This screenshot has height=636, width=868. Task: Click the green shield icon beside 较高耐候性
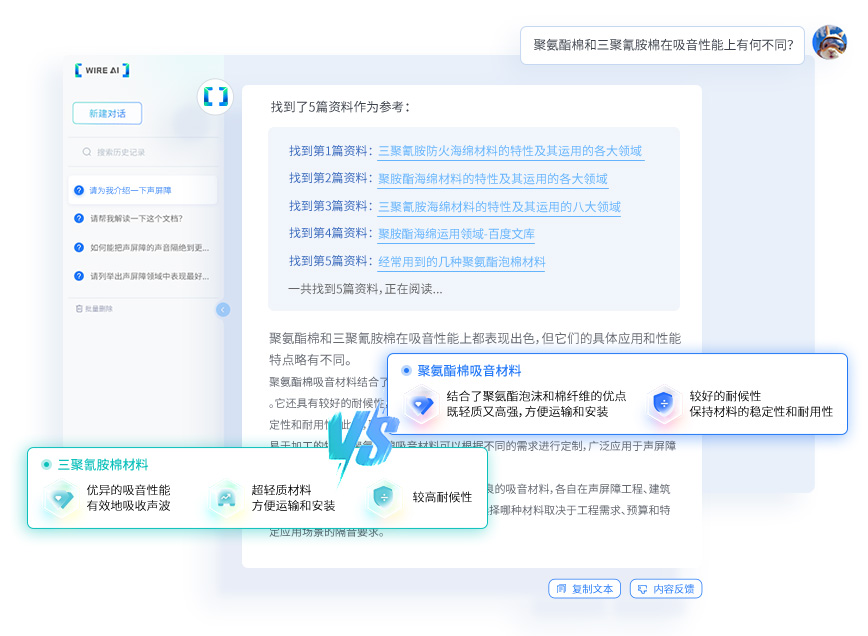click(382, 497)
